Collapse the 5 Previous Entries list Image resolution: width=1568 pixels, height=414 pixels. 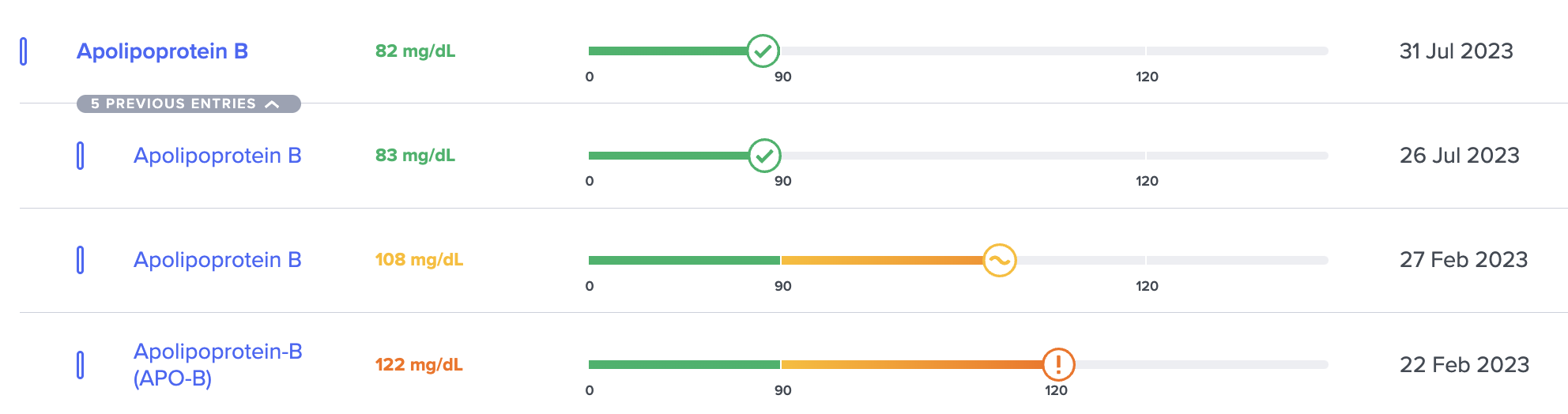coord(188,103)
